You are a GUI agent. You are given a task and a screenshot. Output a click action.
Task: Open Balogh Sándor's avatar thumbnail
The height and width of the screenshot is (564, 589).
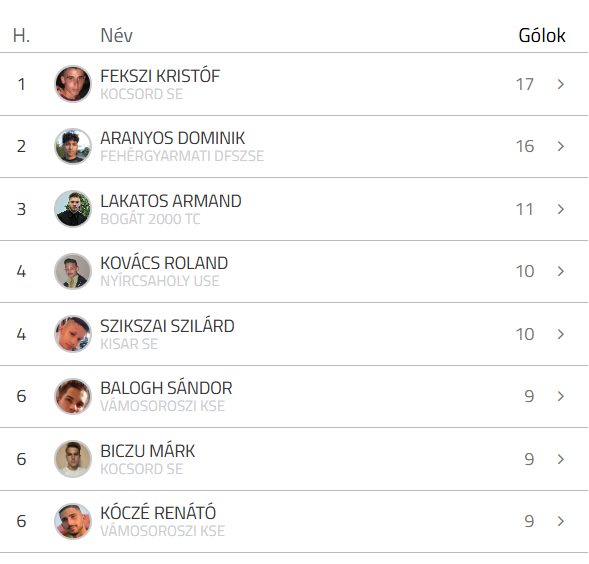(x=73, y=396)
